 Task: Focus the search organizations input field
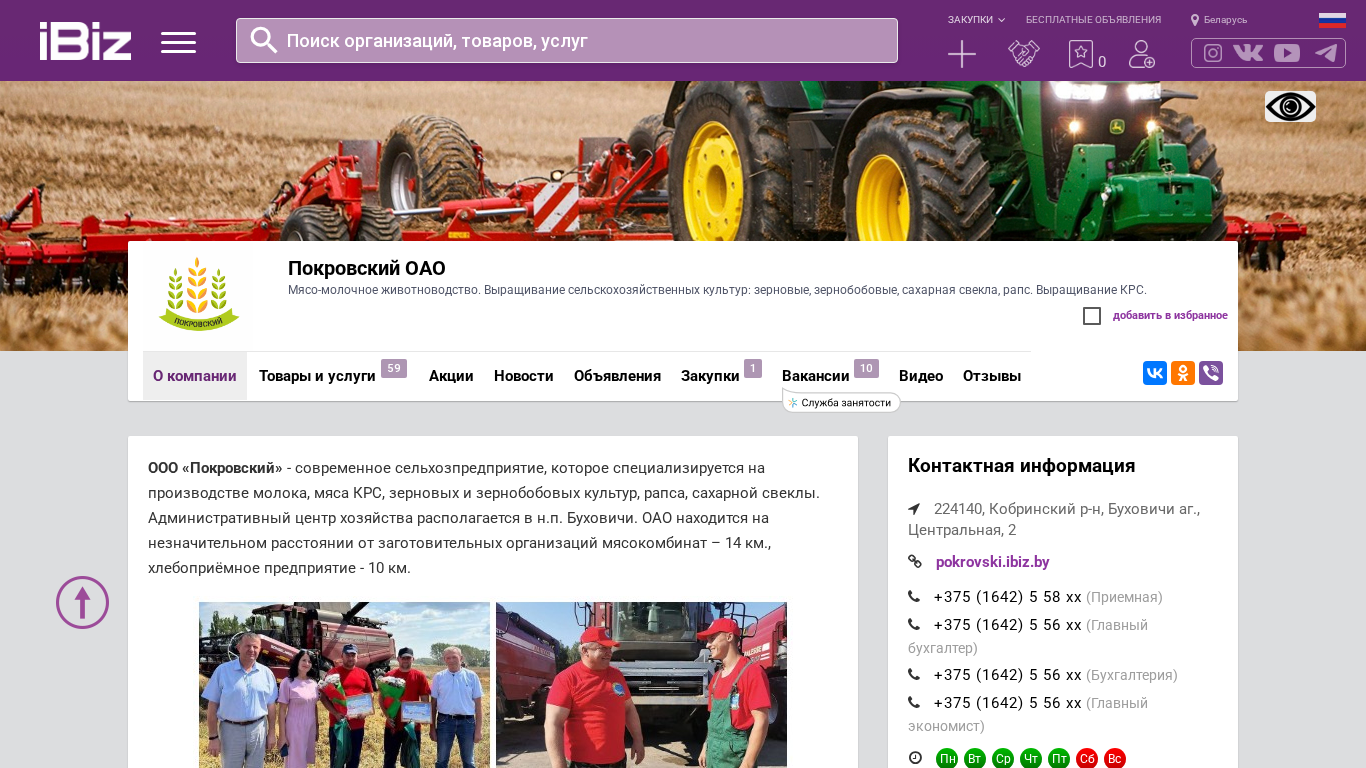[x=567, y=40]
